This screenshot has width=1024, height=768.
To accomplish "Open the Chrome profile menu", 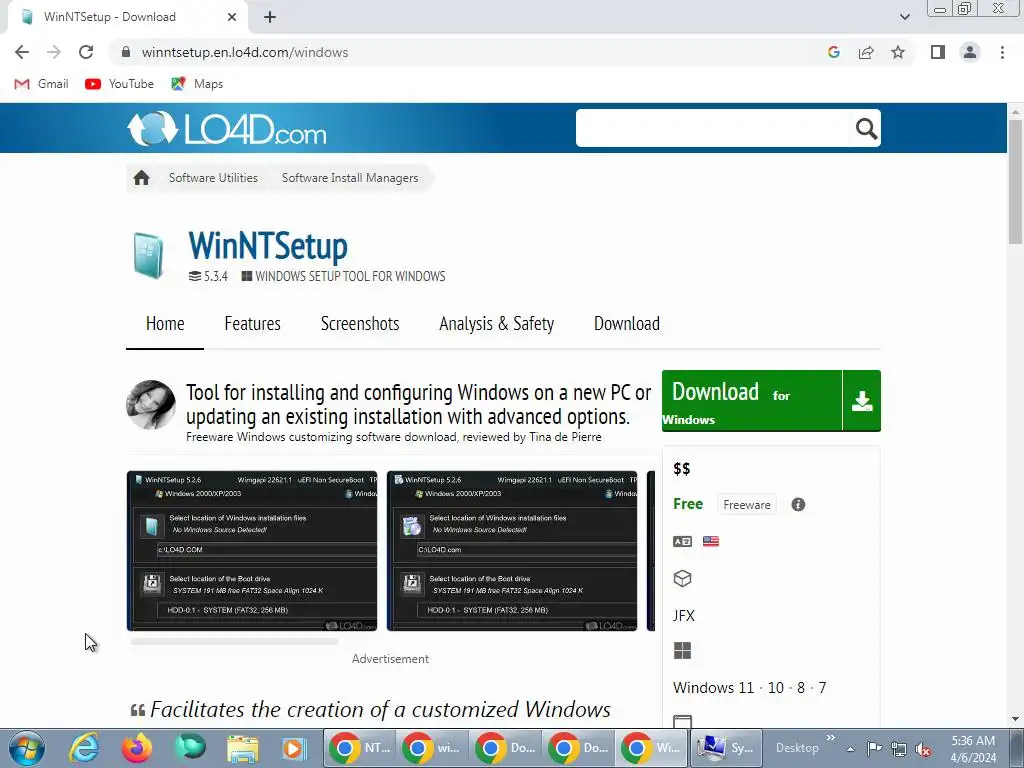I will [970, 52].
